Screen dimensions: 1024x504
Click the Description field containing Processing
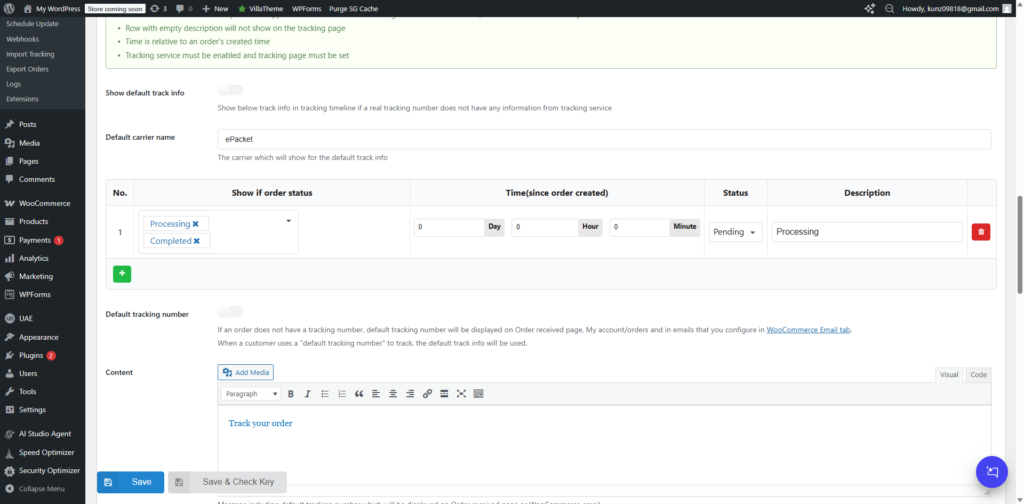pyautogui.click(x=867, y=232)
